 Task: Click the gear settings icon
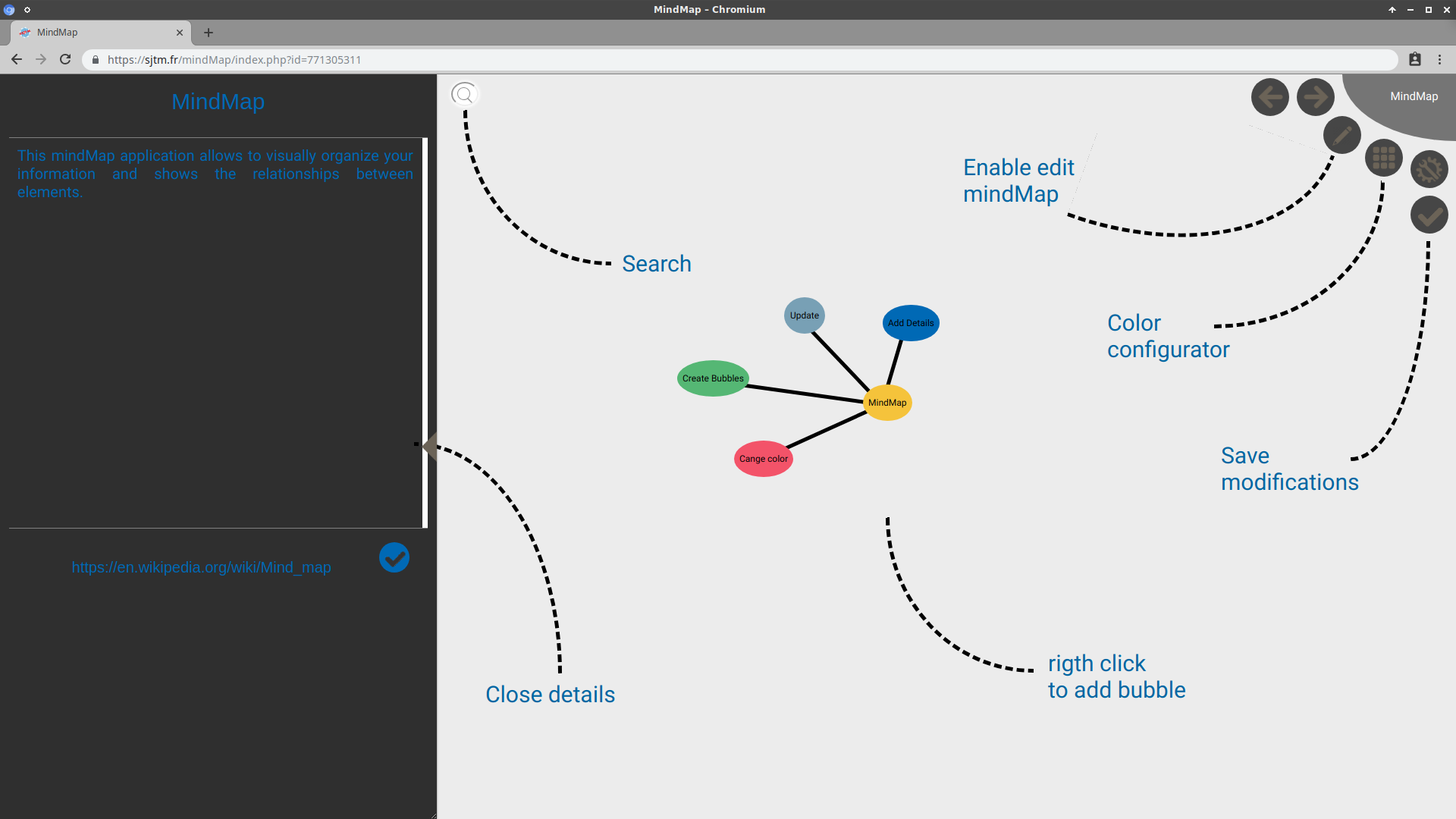pyautogui.click(x=1429, y=169)
